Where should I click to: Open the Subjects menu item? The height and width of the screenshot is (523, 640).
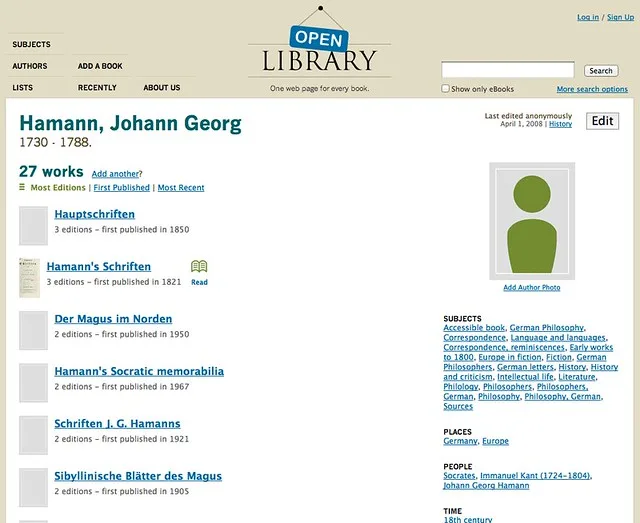coord(31,44)
